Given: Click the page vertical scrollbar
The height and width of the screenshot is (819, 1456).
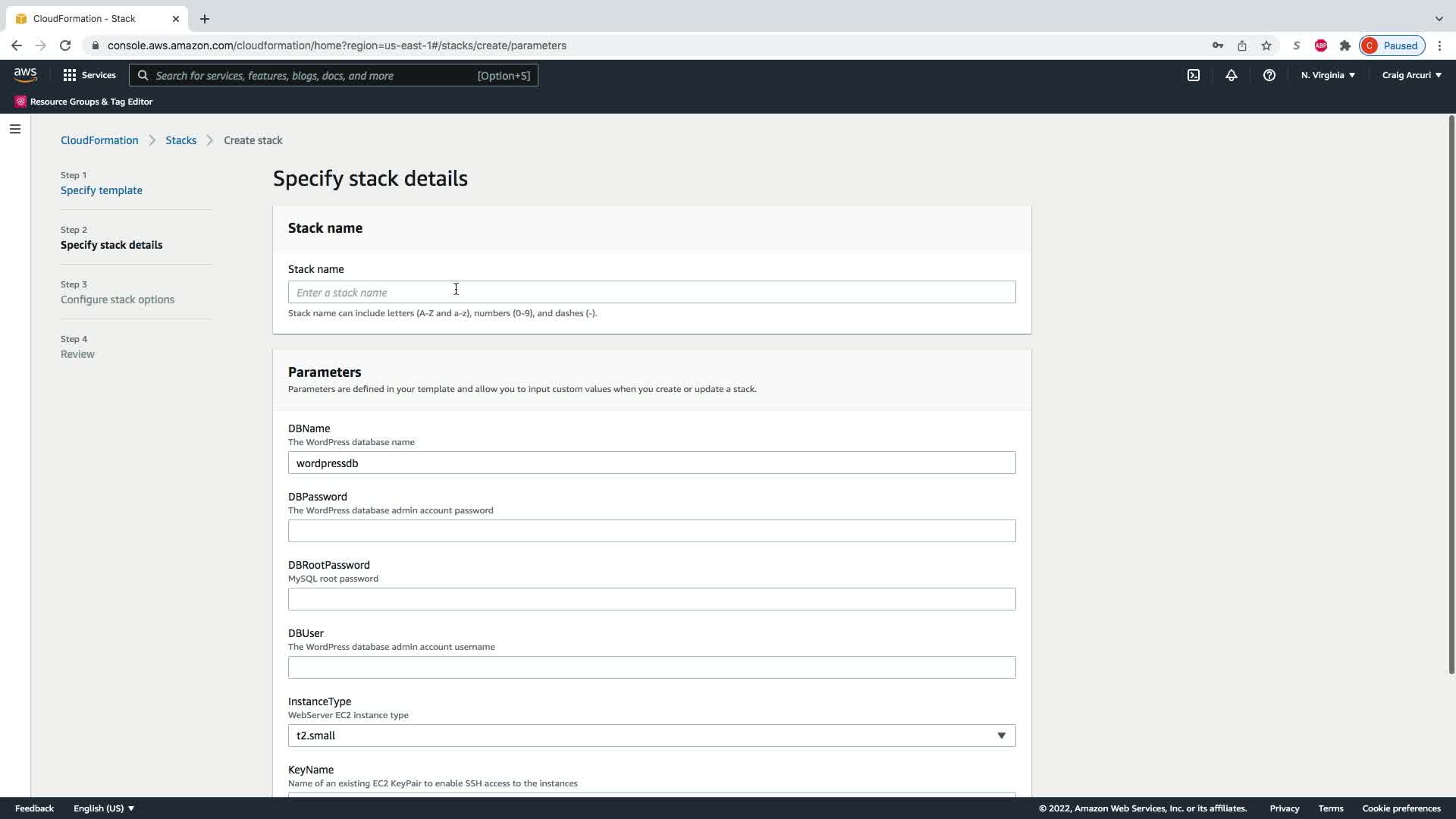Looking at the screenshot, I should click(x=1451, y=394).
